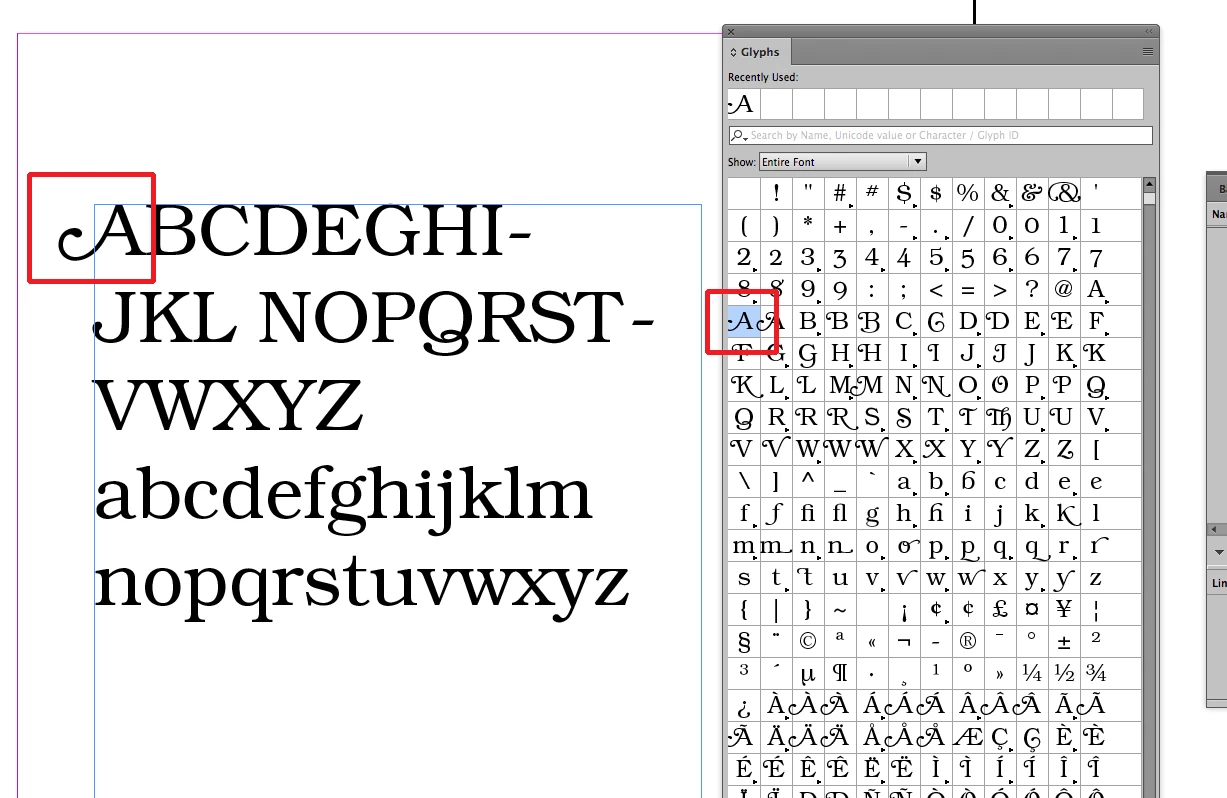Select the question mark glyph
Image resolution: width=1227 pixels, height=798 pixels.
tap(1031, 290)
